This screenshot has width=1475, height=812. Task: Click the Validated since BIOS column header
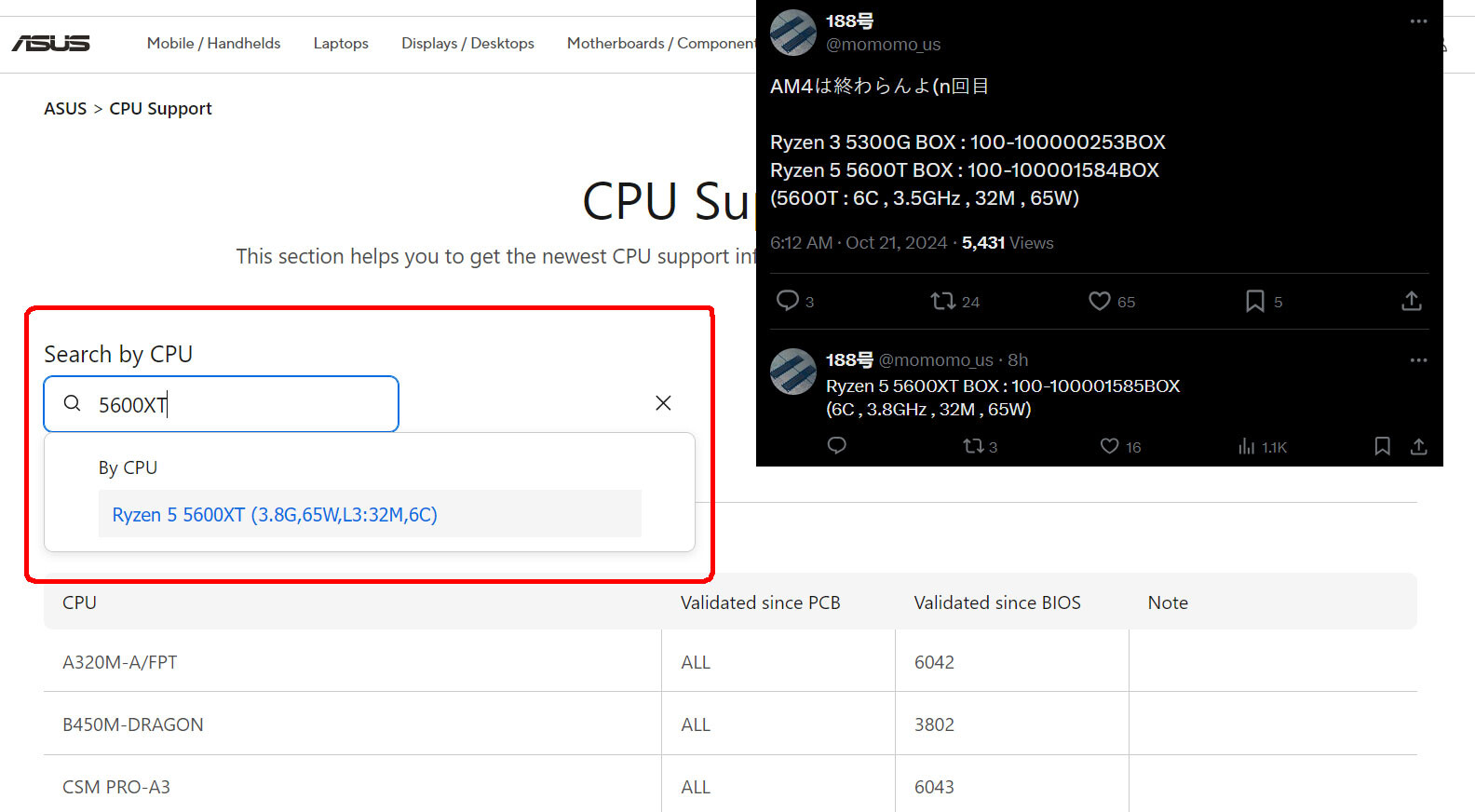(x=997, y=602)
